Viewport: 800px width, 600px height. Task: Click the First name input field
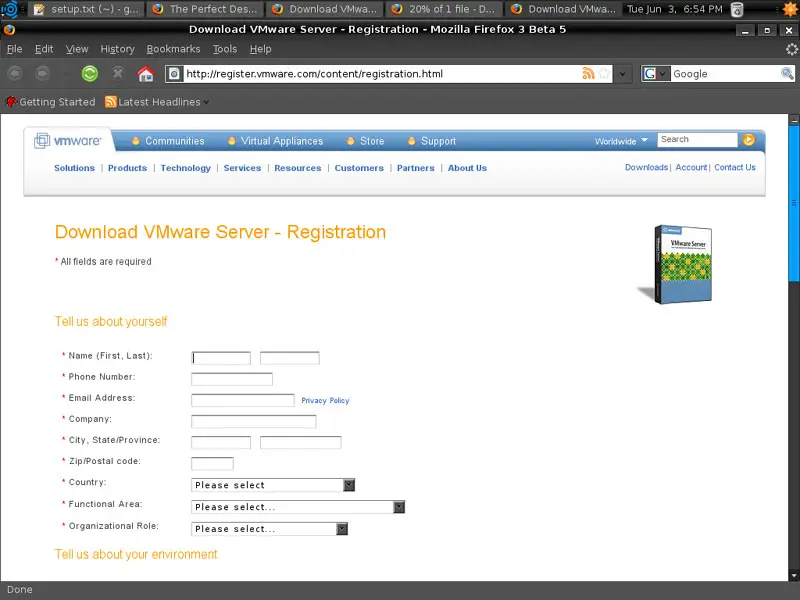click(x=221, y=358)
